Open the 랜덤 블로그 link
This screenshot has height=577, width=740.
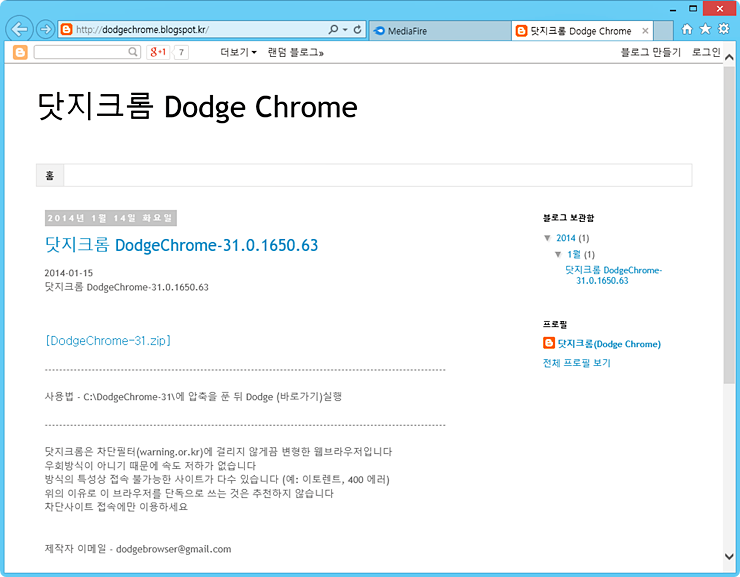coord(295,52)
